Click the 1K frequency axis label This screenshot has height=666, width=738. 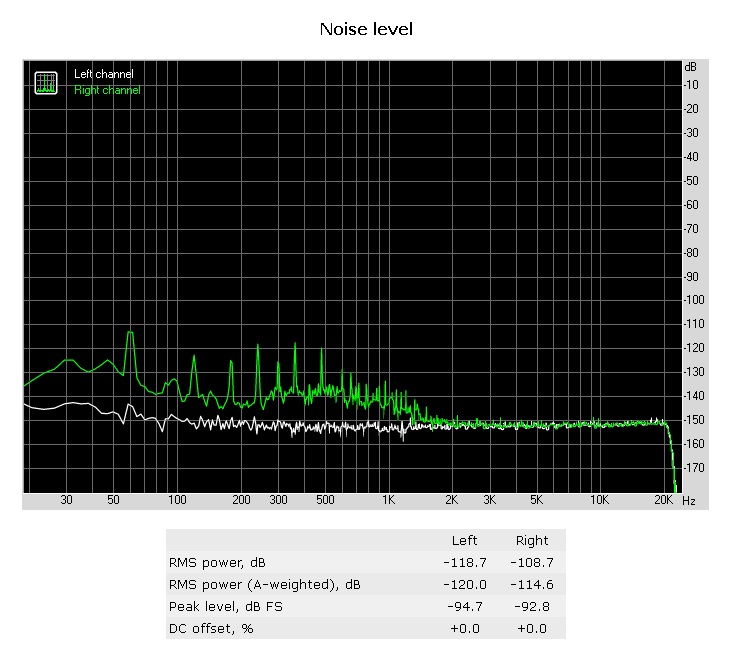coord(389,500)
